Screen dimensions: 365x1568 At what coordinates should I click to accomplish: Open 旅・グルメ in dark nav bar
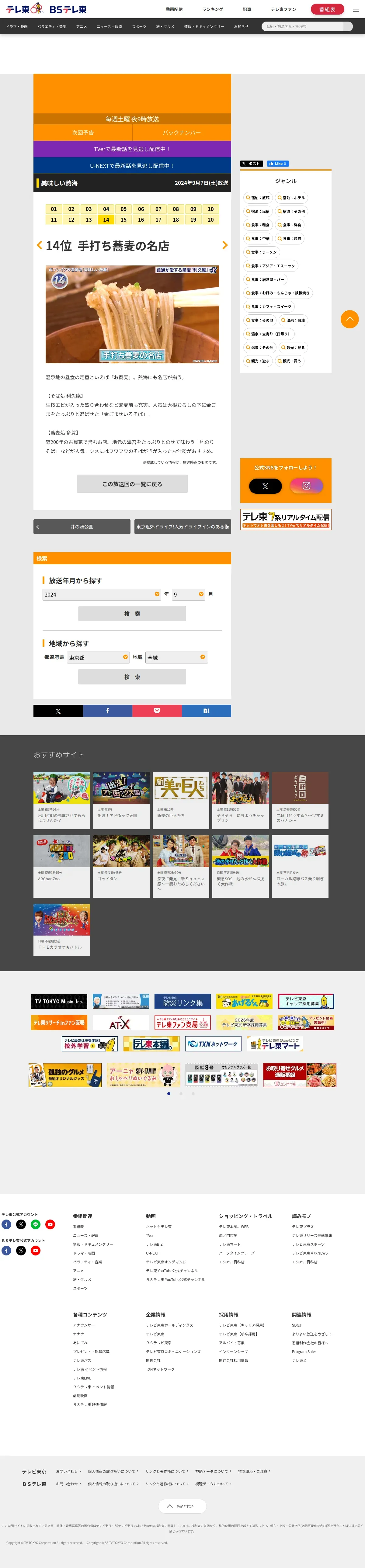(x=165, y=27)
